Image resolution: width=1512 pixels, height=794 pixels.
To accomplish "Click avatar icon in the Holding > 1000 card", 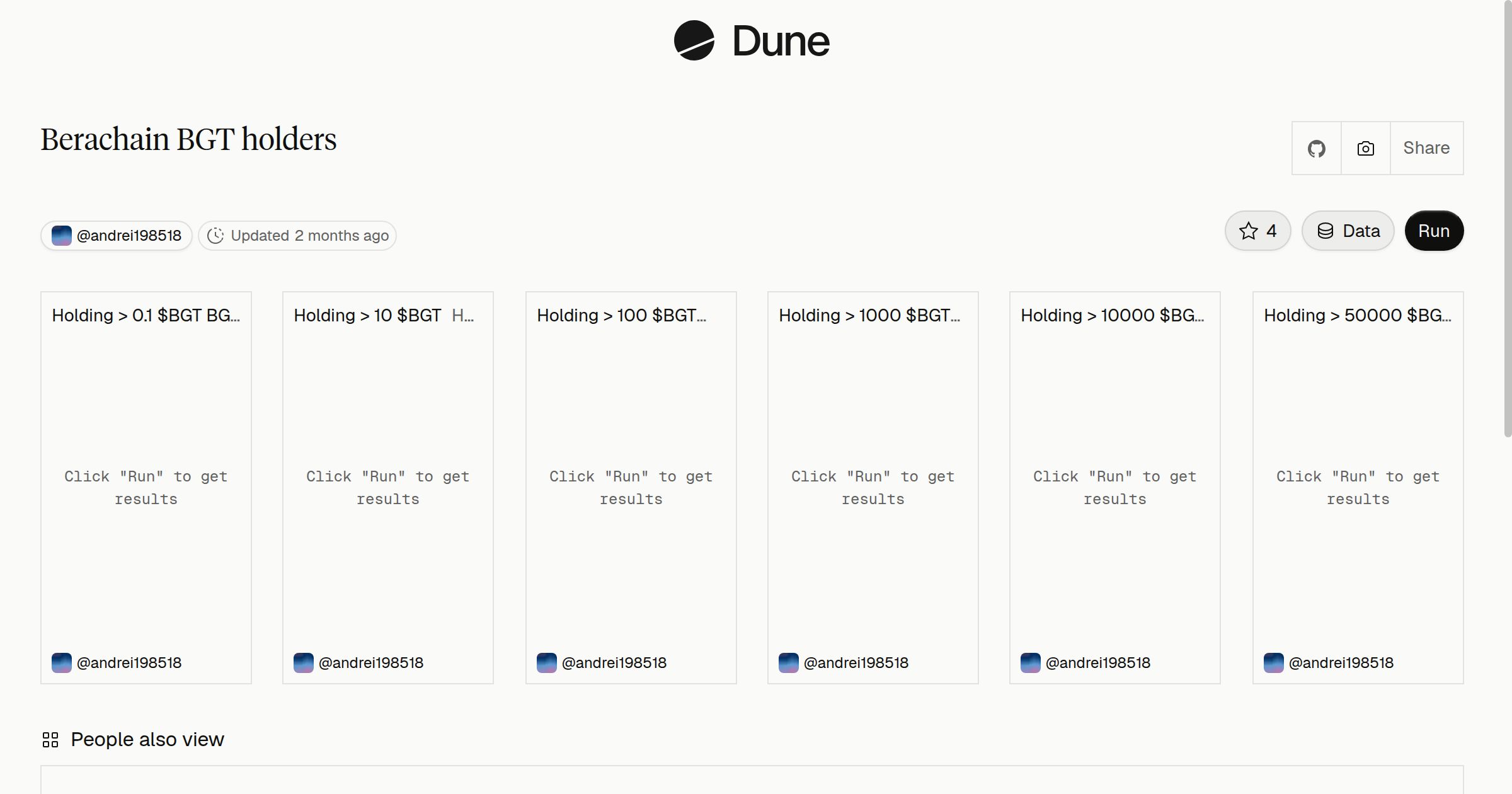I will 789,663.
